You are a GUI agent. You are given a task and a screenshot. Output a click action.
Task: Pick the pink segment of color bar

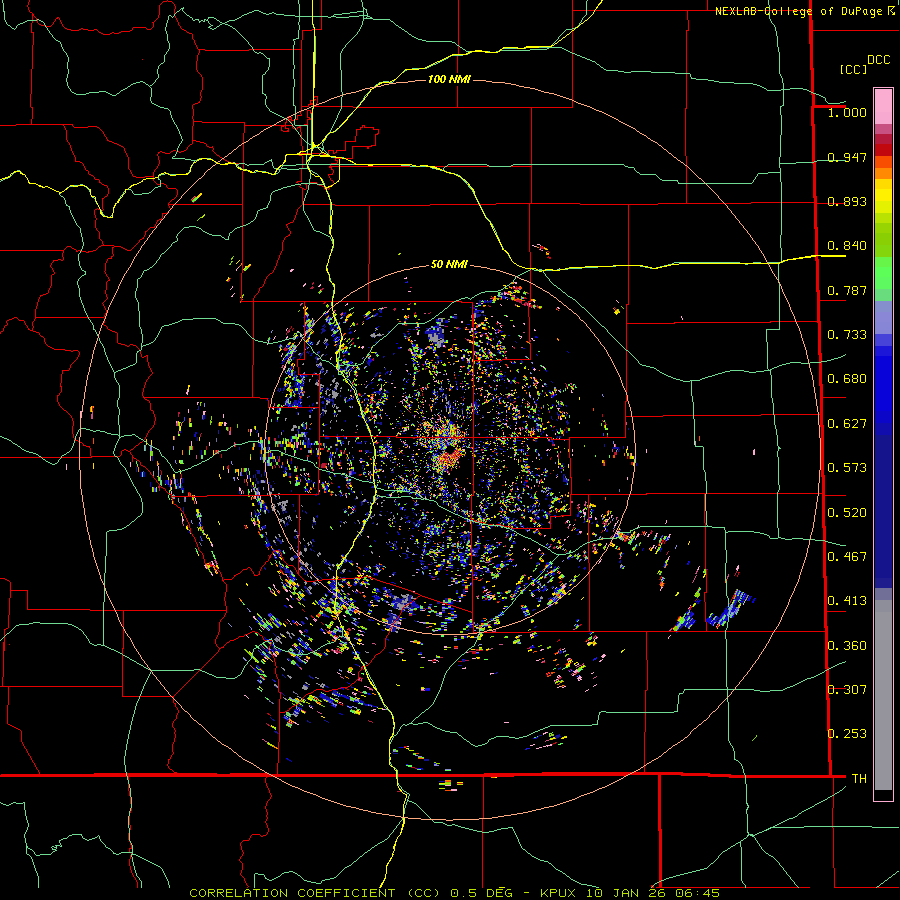click(883, 106)
